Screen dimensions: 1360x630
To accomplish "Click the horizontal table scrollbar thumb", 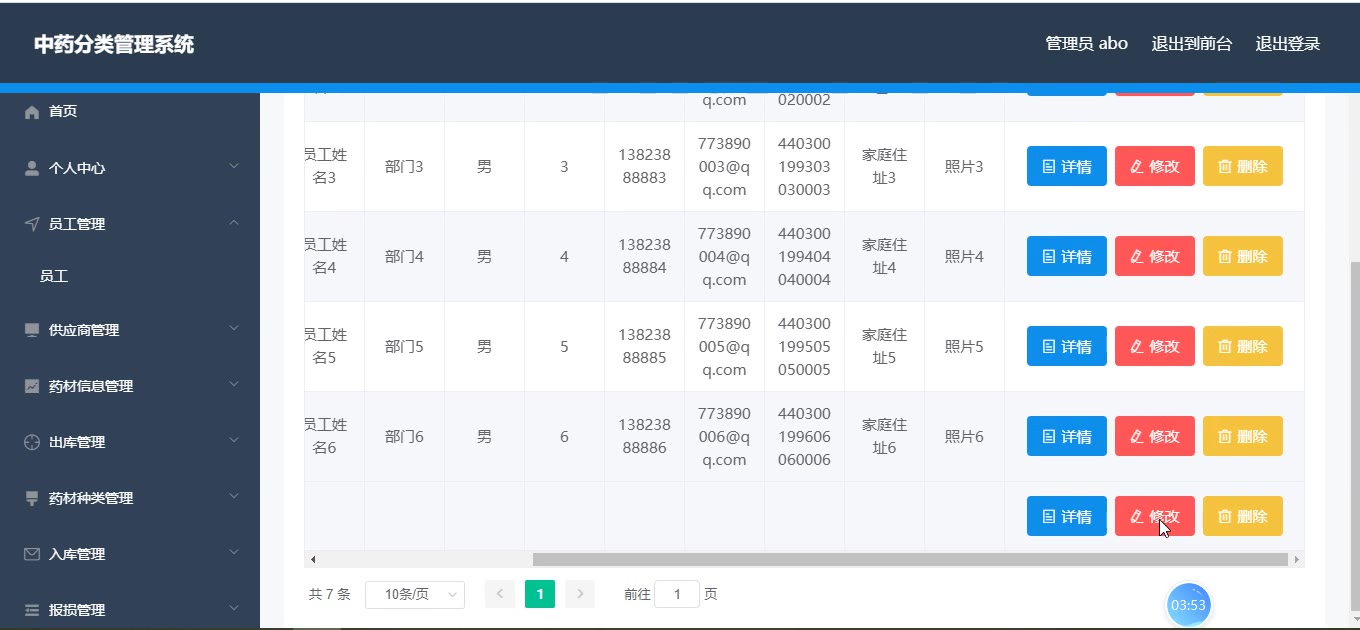I will [910, 560].
